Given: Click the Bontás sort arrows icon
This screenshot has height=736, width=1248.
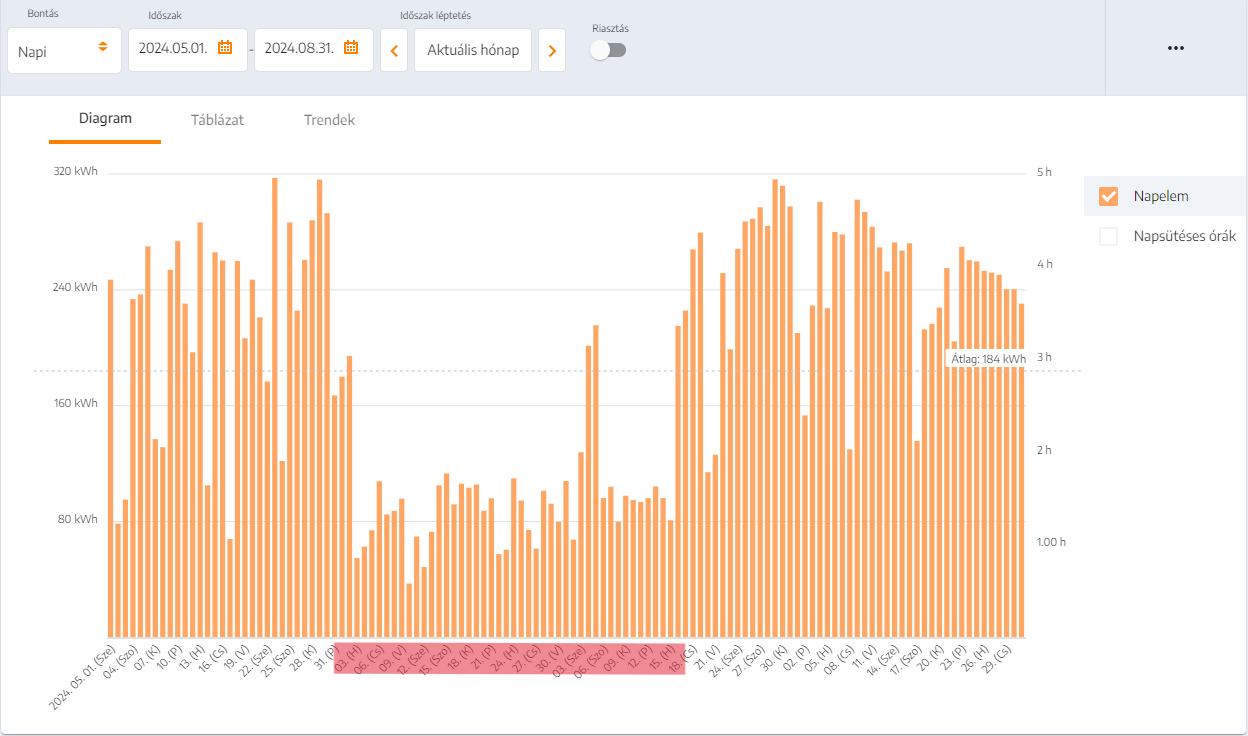Looking at the screenshot, I should pyautogui.click(x=102, y=48).
